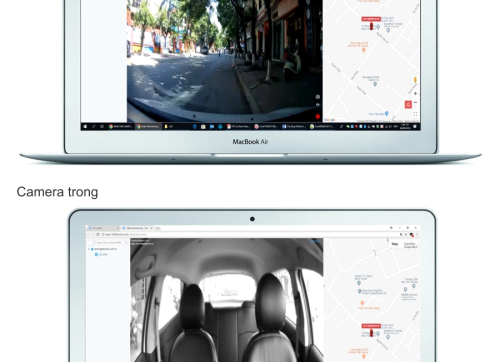Image resolution: width=500 pixels, height=362 pixels.
Task: Zoom out on the upper map
Action: 415,102
